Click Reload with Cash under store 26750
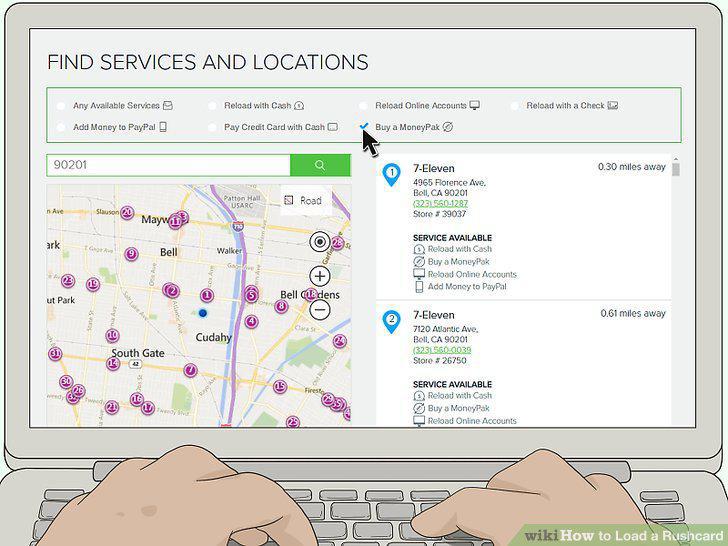Screen dimensions: 728x546 452,396
